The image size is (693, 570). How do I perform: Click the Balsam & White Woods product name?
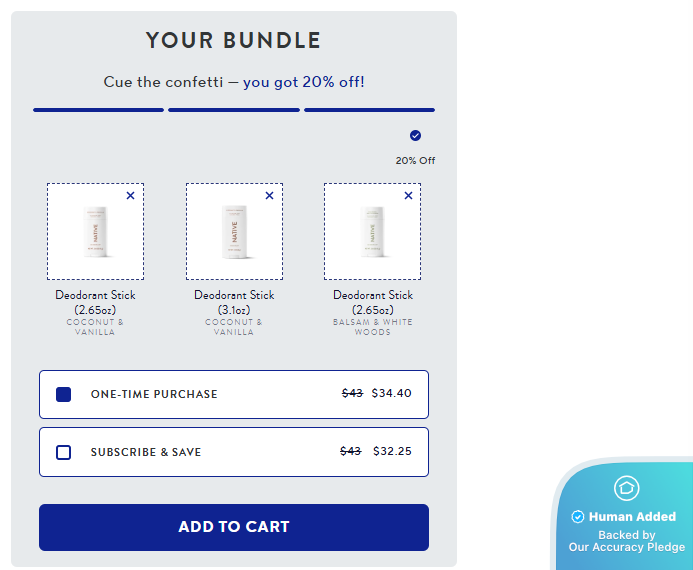click(373, 302)
